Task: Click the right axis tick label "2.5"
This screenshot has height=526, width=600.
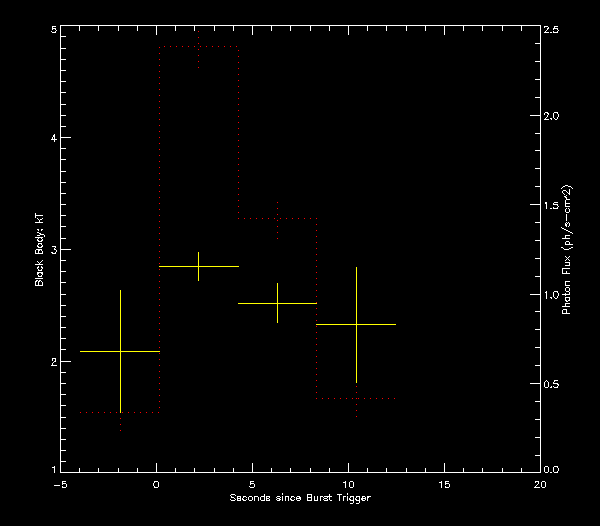Action: (x=551, y=30)
